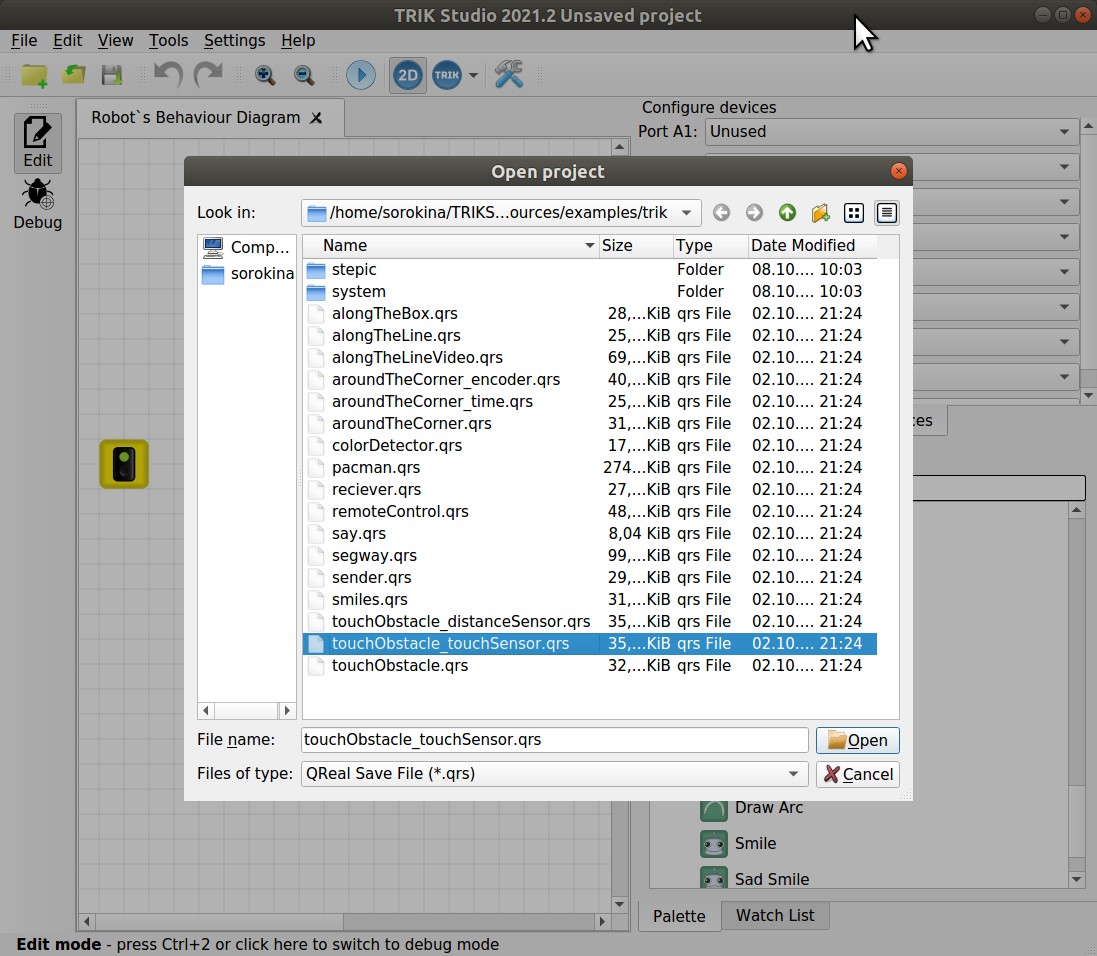Click the Zoom in magnifier icon
This screenshot has width=1097, height=956.
coord(264,75)
